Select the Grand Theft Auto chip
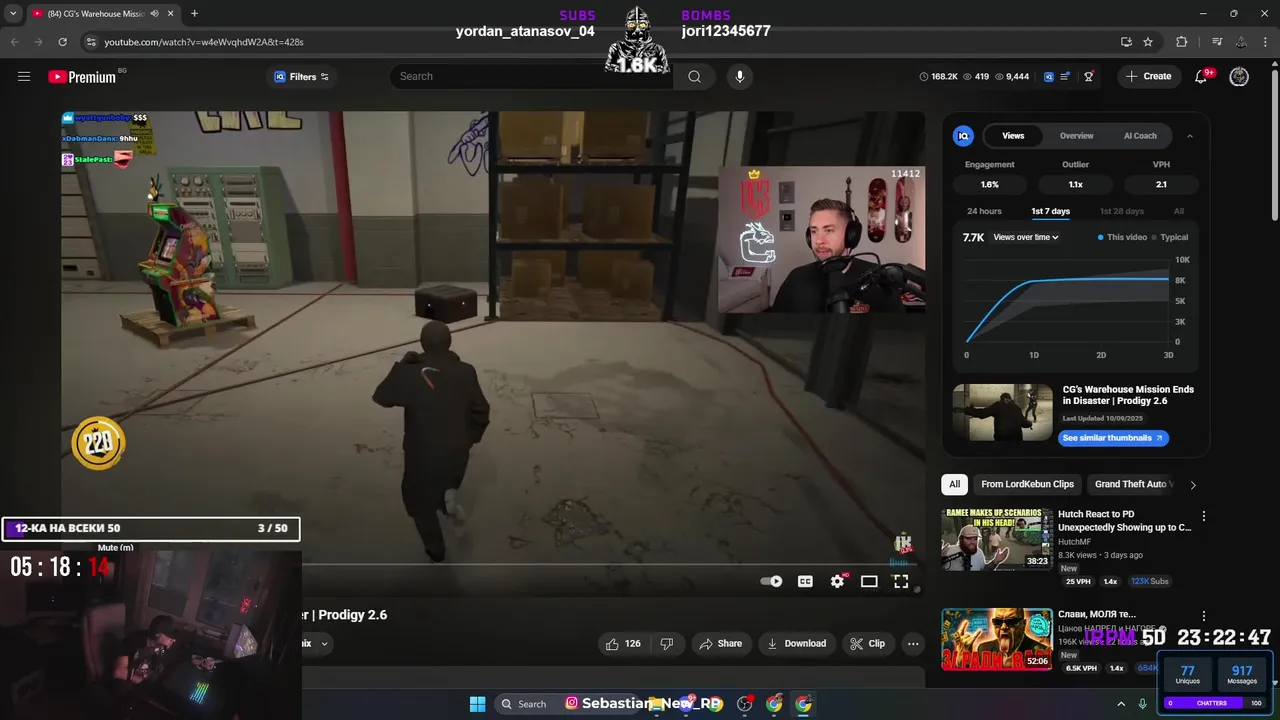Viewport: 1280px width, 720px height. [x=1130, y=484]
